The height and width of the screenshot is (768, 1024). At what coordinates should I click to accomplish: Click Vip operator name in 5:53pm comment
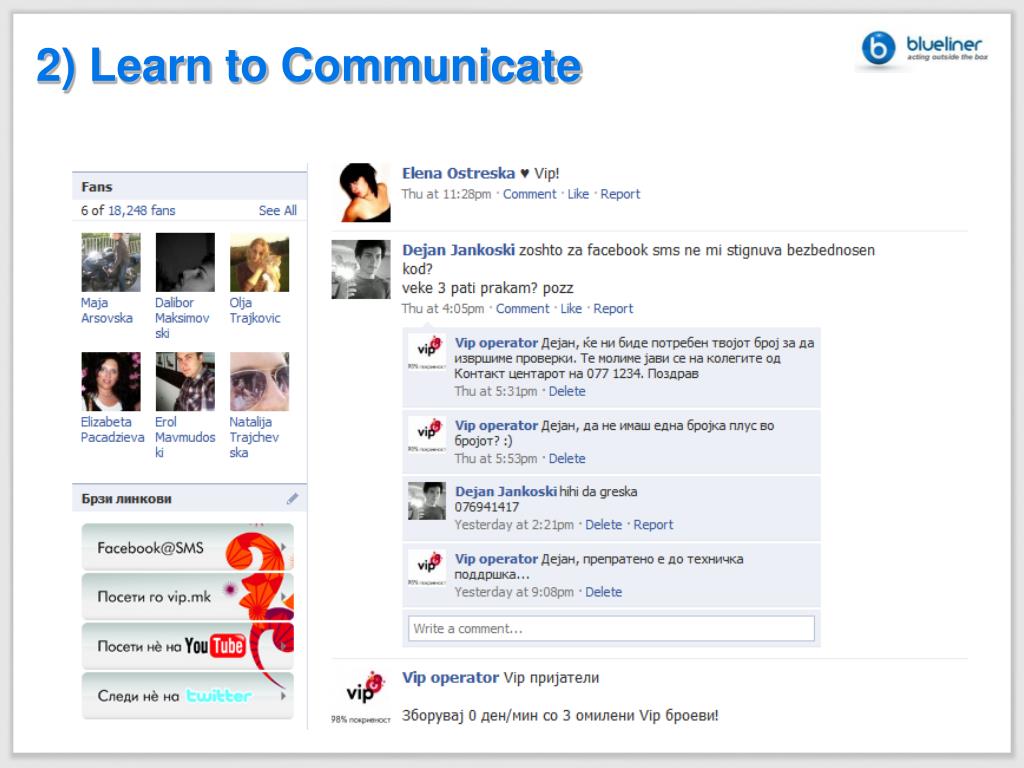[x=496, y=426]
